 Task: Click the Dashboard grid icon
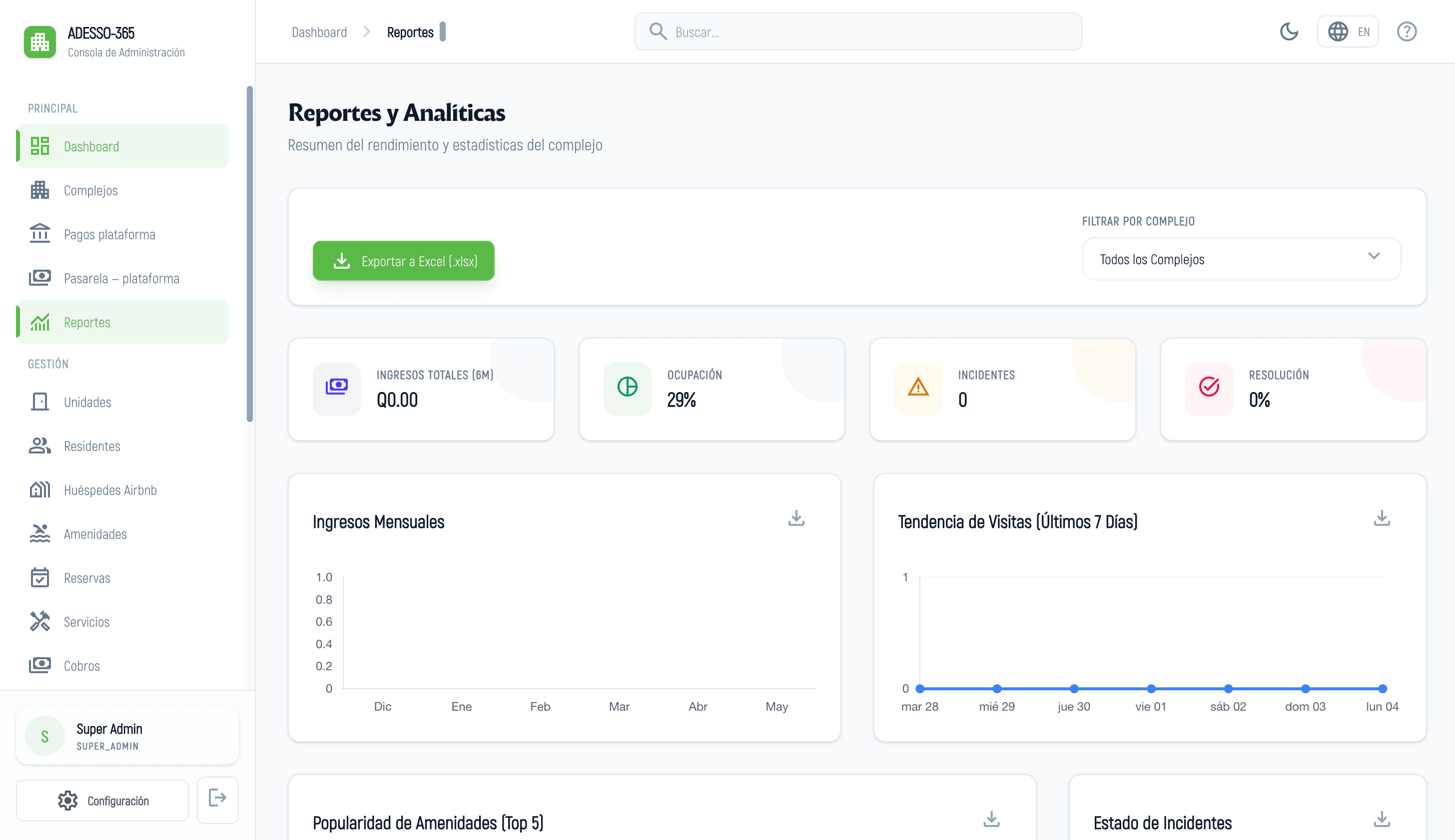[x=40, y=146]
